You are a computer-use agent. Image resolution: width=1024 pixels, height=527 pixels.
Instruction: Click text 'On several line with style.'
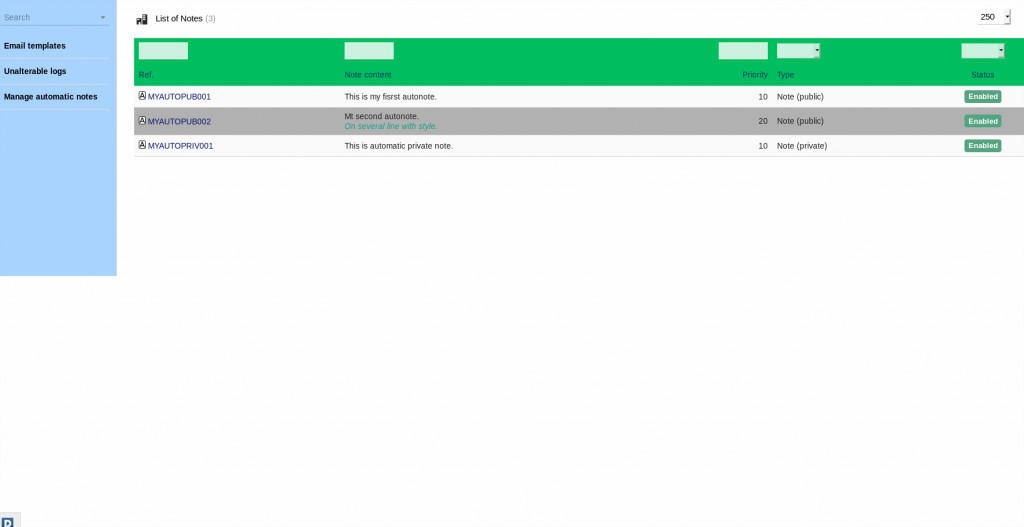[x=391, y=126]
